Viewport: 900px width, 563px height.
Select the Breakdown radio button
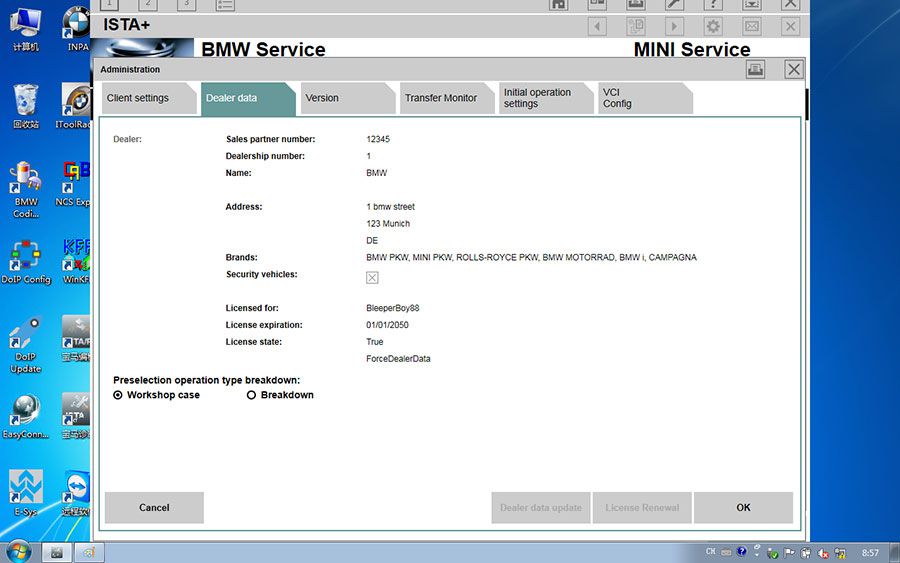(251, 395)
